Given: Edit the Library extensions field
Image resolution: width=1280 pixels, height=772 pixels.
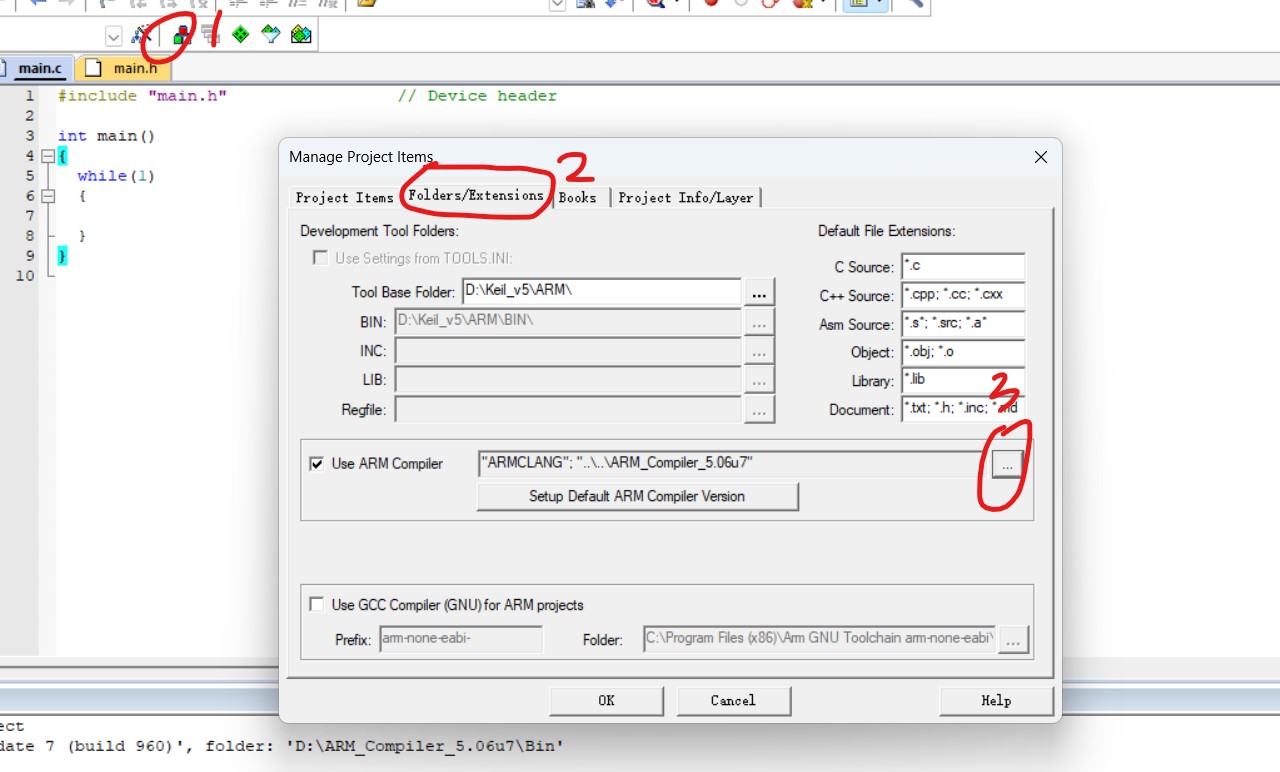Looking at the screenshot, I should coord(963,381).
